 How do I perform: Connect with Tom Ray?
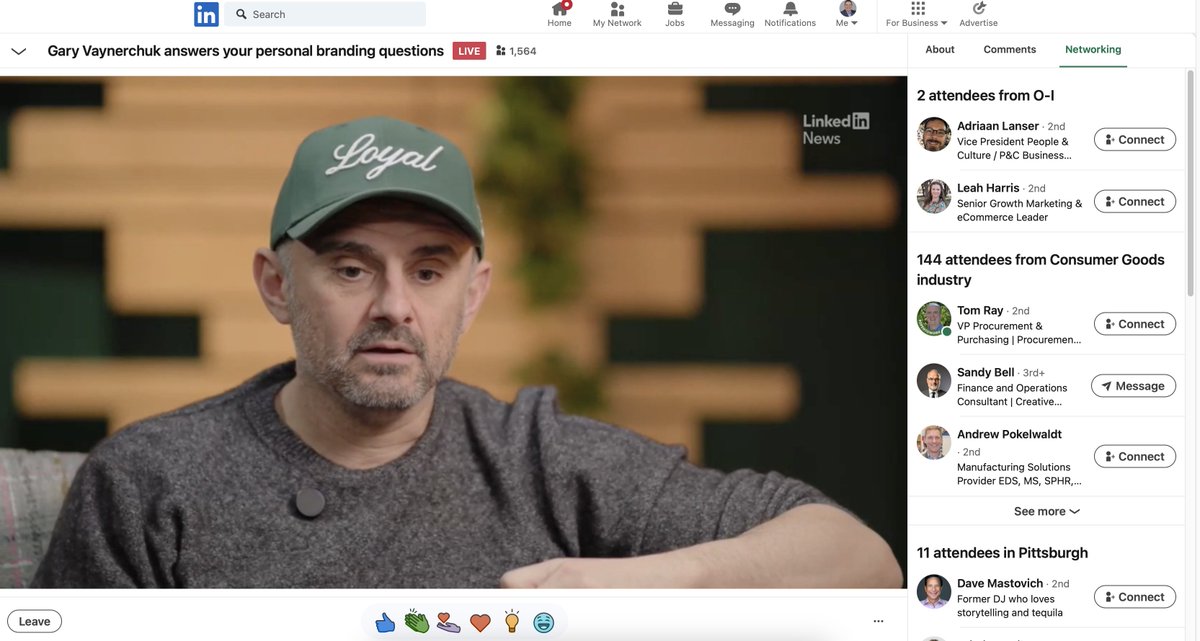point(1135,324)
